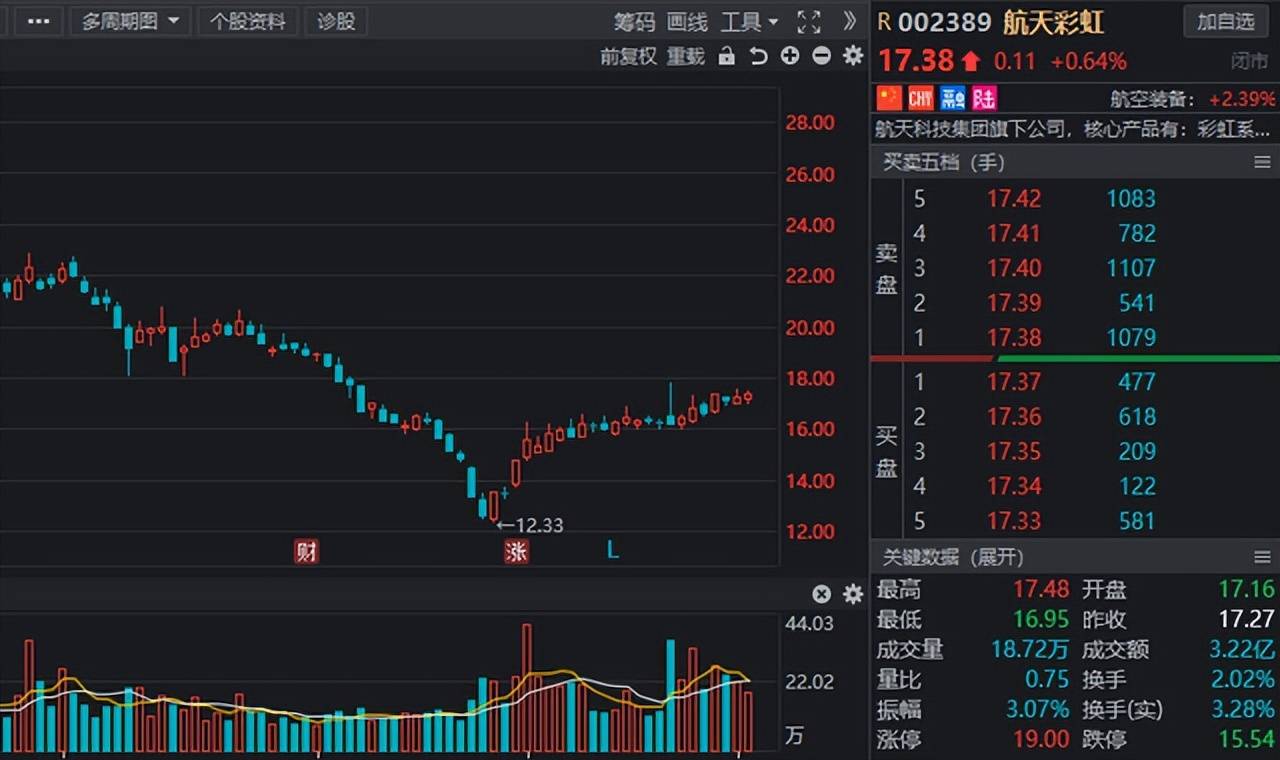1280x760 pixels.
Task: Click the 成交额 value 3.22亿
Action: (x=1242, y=650)
